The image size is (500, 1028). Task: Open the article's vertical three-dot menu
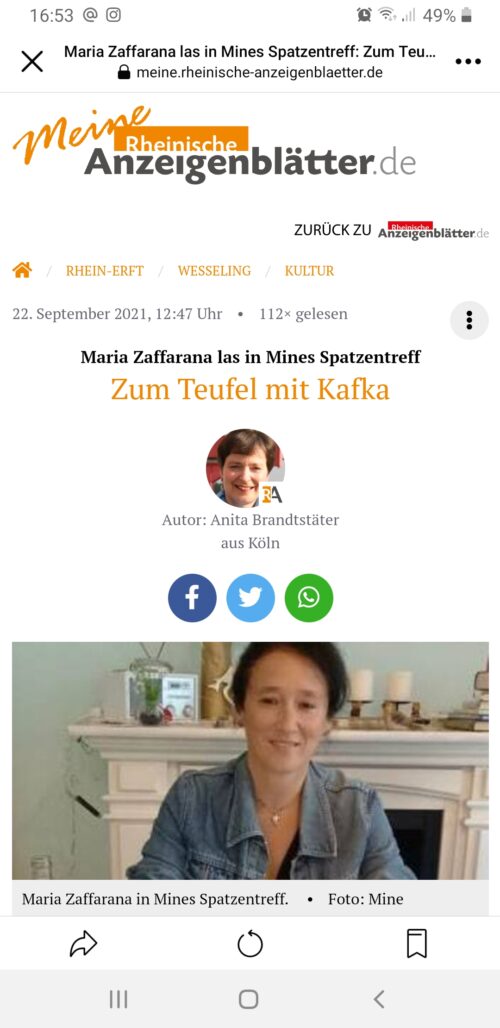pyautogui.click(x=469, y=320)
